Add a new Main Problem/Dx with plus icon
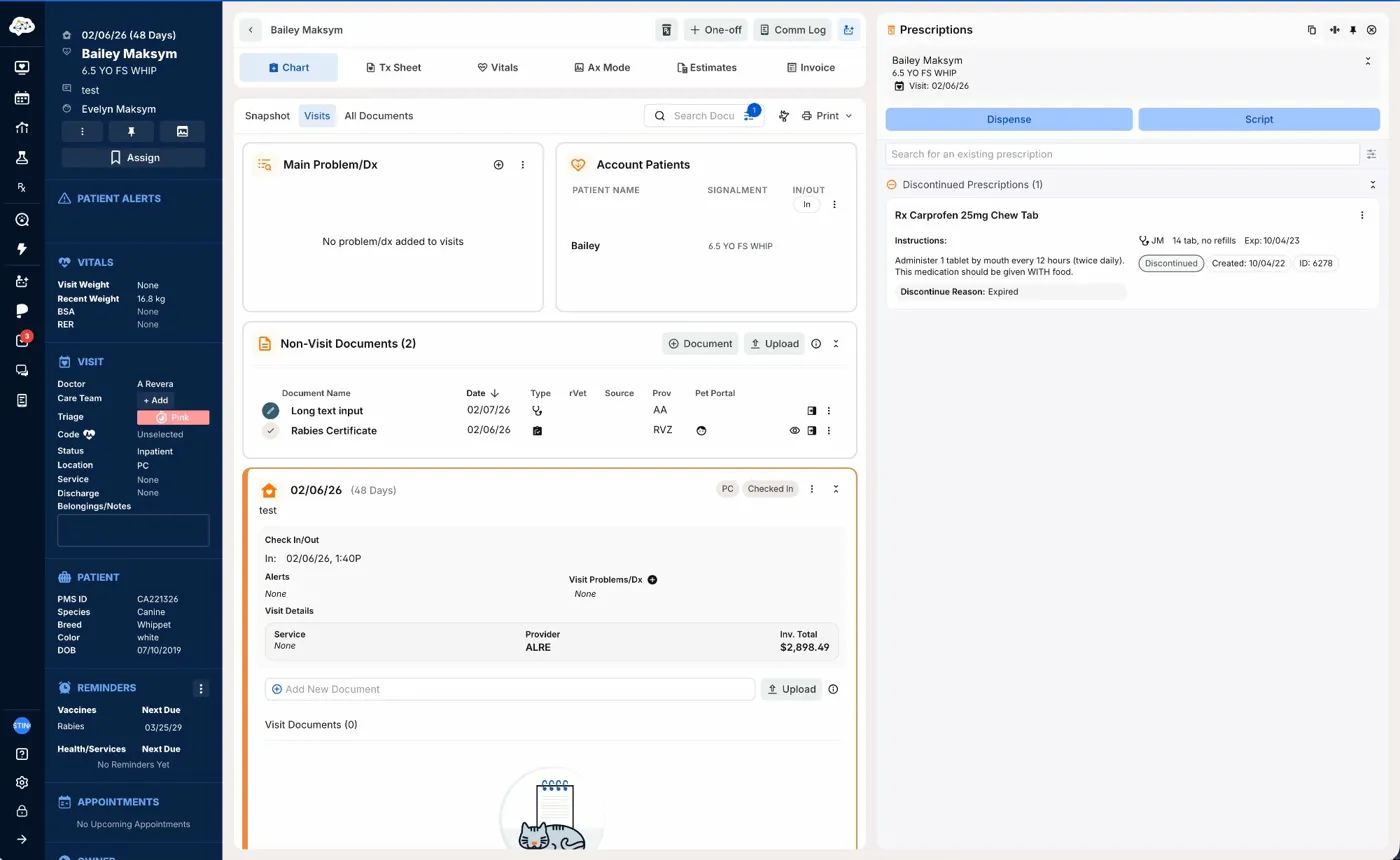Image resolution: width=1400 pixels, height=860 pixels. pyautogui.click(x=498, y=165)
